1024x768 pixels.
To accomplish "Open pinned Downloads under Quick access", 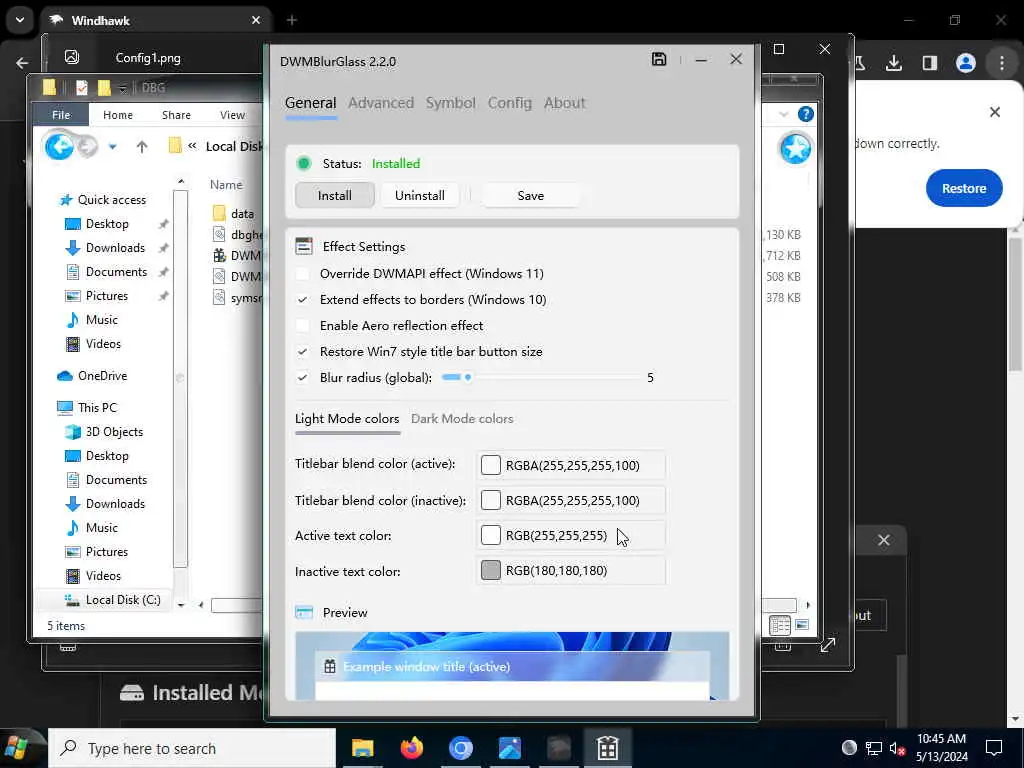I will coord(115,248).
